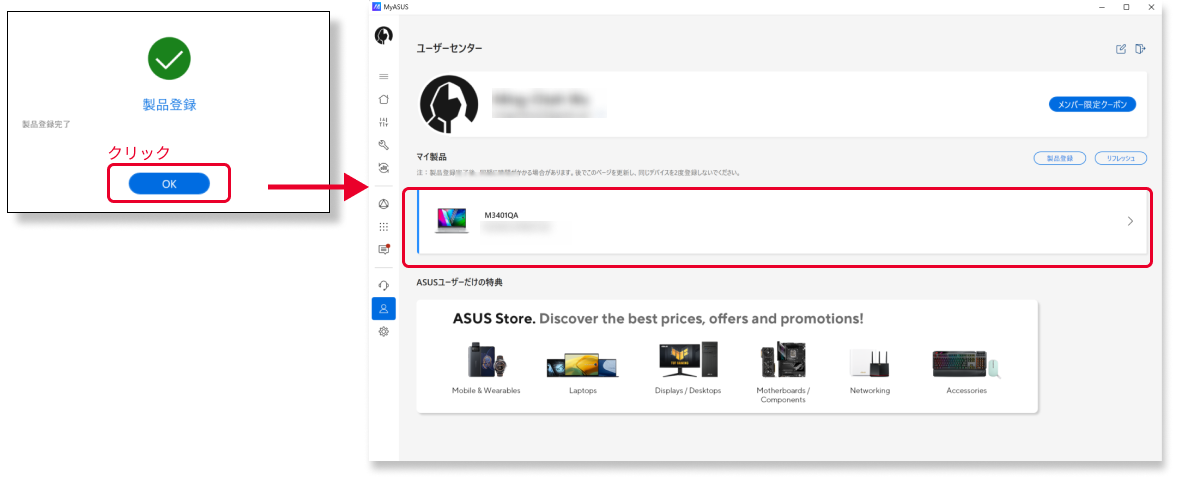Click the MyASUS logo in the title bar
This screenshot has height=480, width=1185.
click(377, 7)
